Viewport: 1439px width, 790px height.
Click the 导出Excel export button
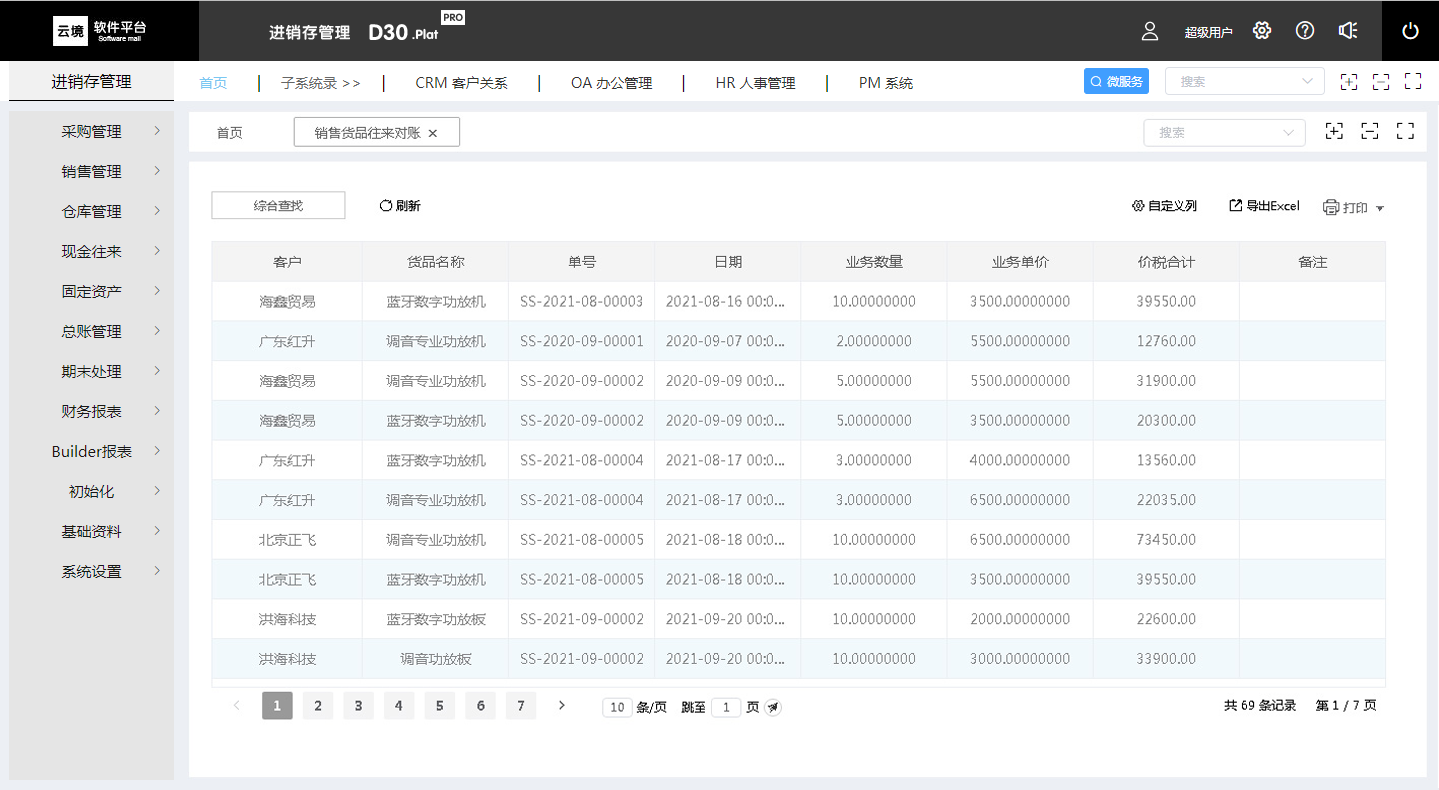coord(1264,206)
